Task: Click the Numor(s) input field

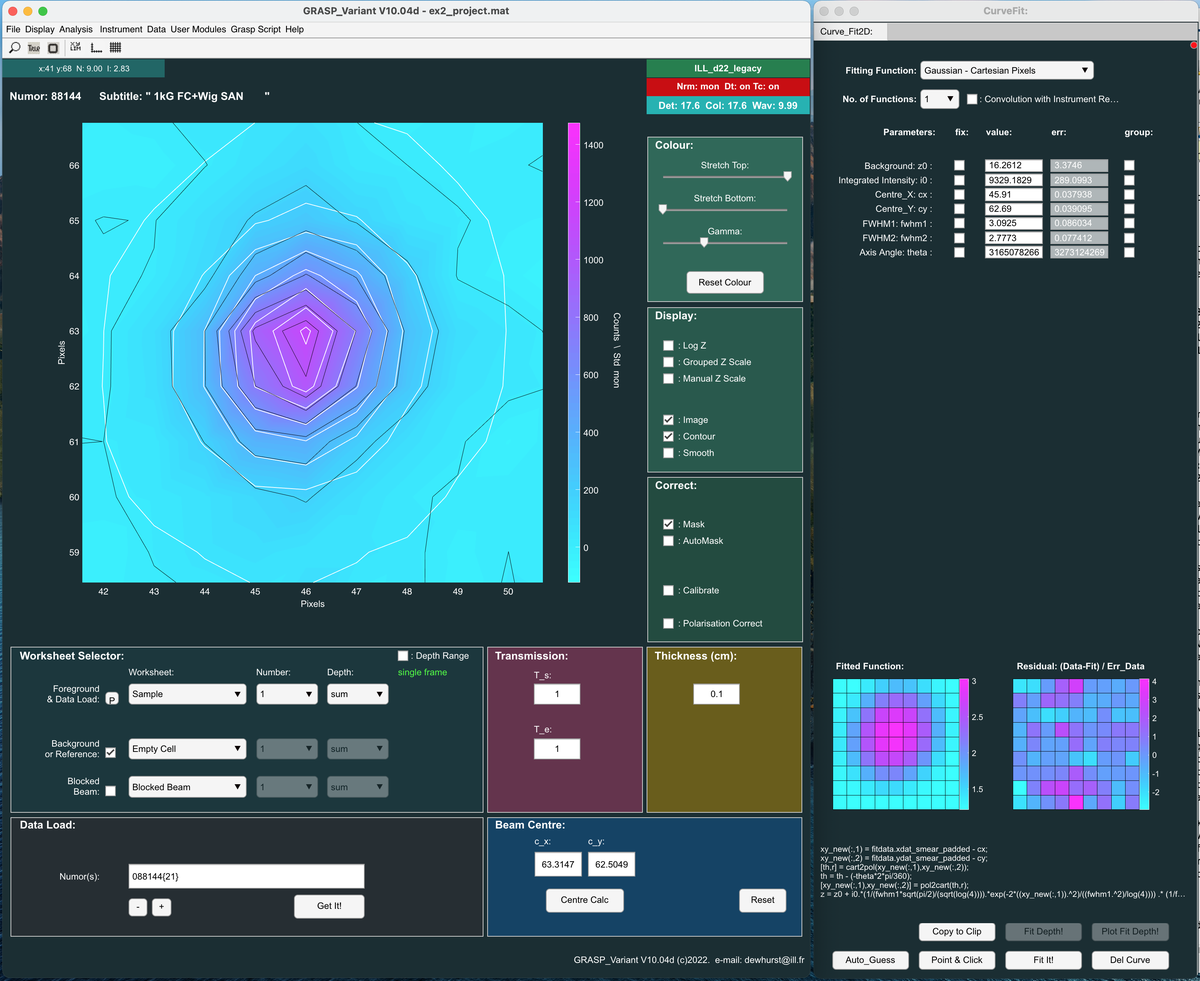Action: (x=246, y=876)
